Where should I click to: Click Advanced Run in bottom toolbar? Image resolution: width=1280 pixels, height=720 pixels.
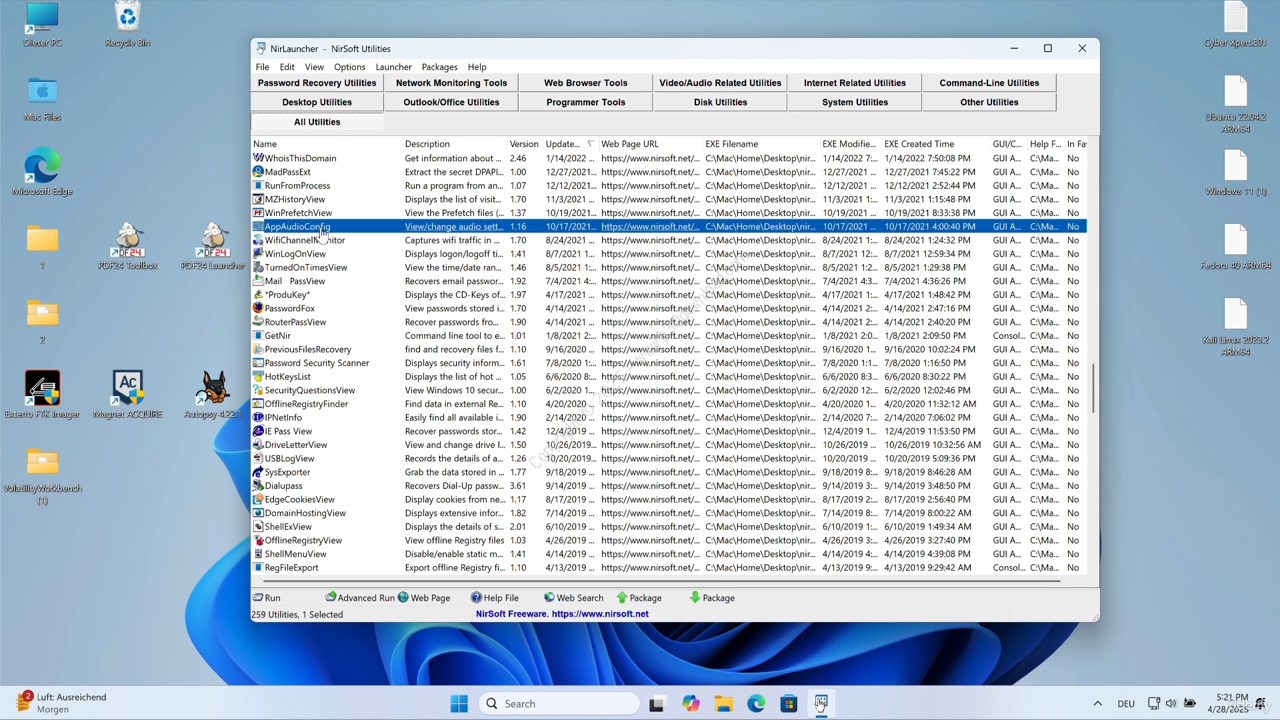coord(360,598)
